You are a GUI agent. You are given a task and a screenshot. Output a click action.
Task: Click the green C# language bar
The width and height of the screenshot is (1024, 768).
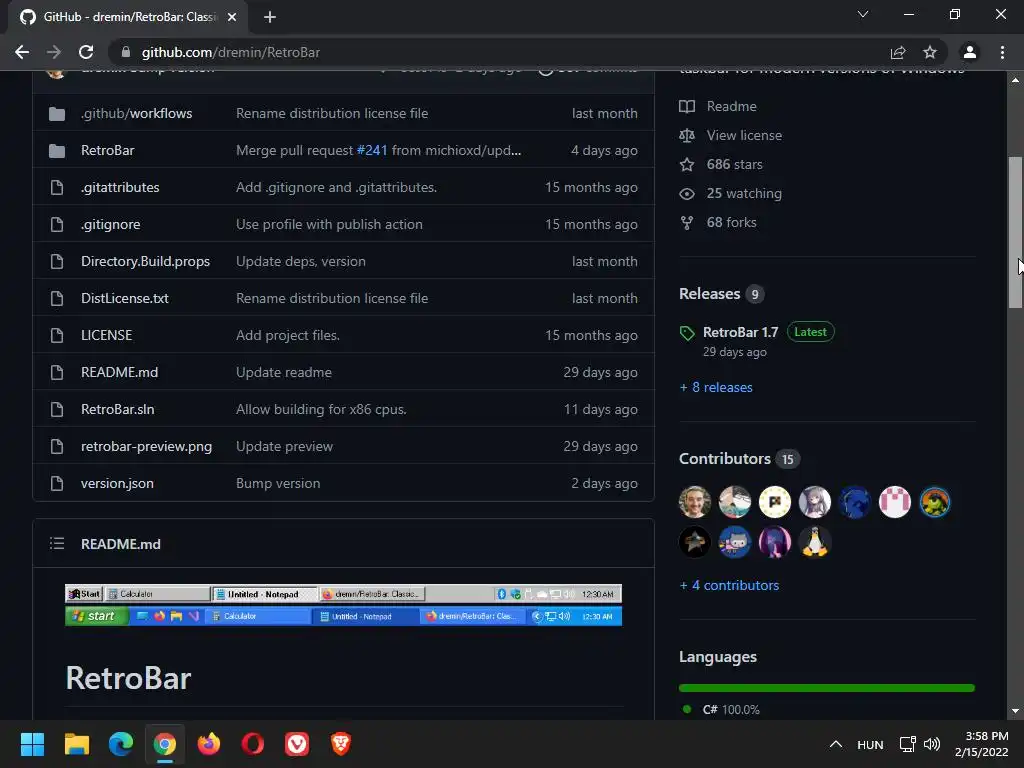(x=827, y=688)
